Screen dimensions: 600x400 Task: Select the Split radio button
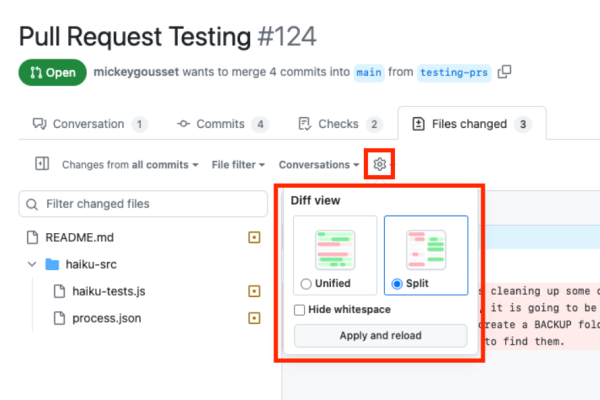pos(397,284)
